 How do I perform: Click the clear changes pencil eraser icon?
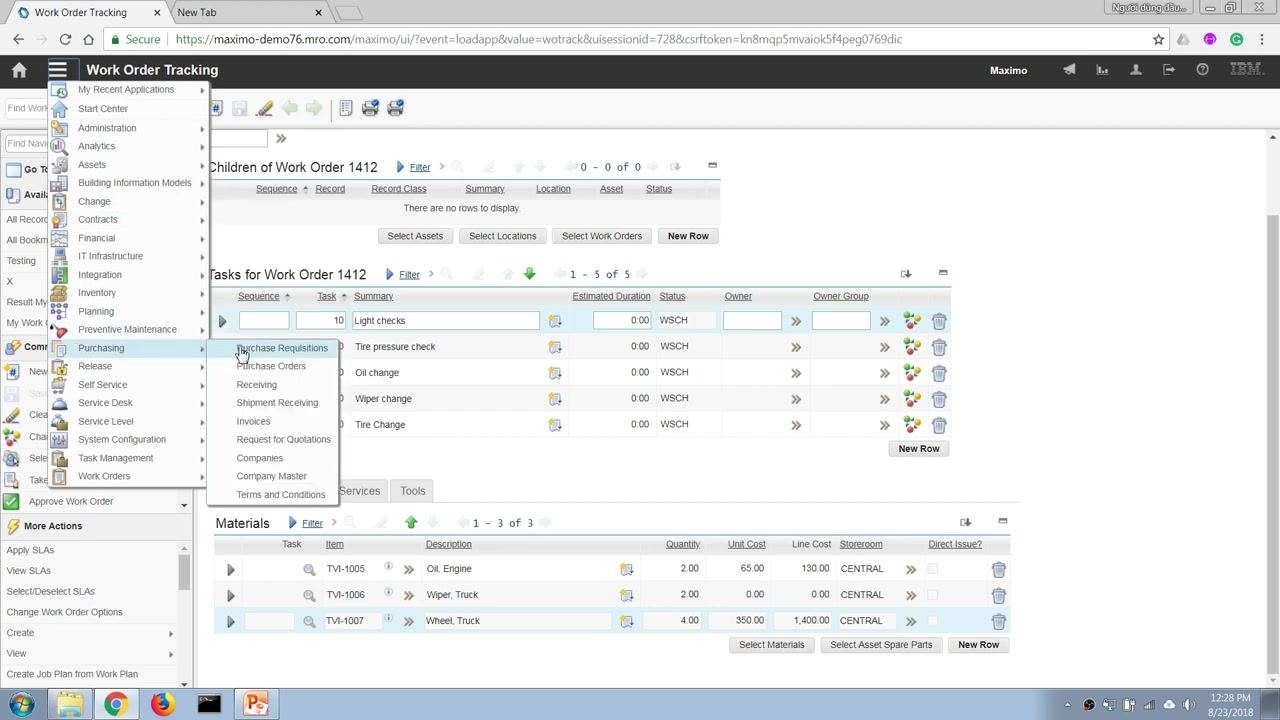[x=264, y=108]
